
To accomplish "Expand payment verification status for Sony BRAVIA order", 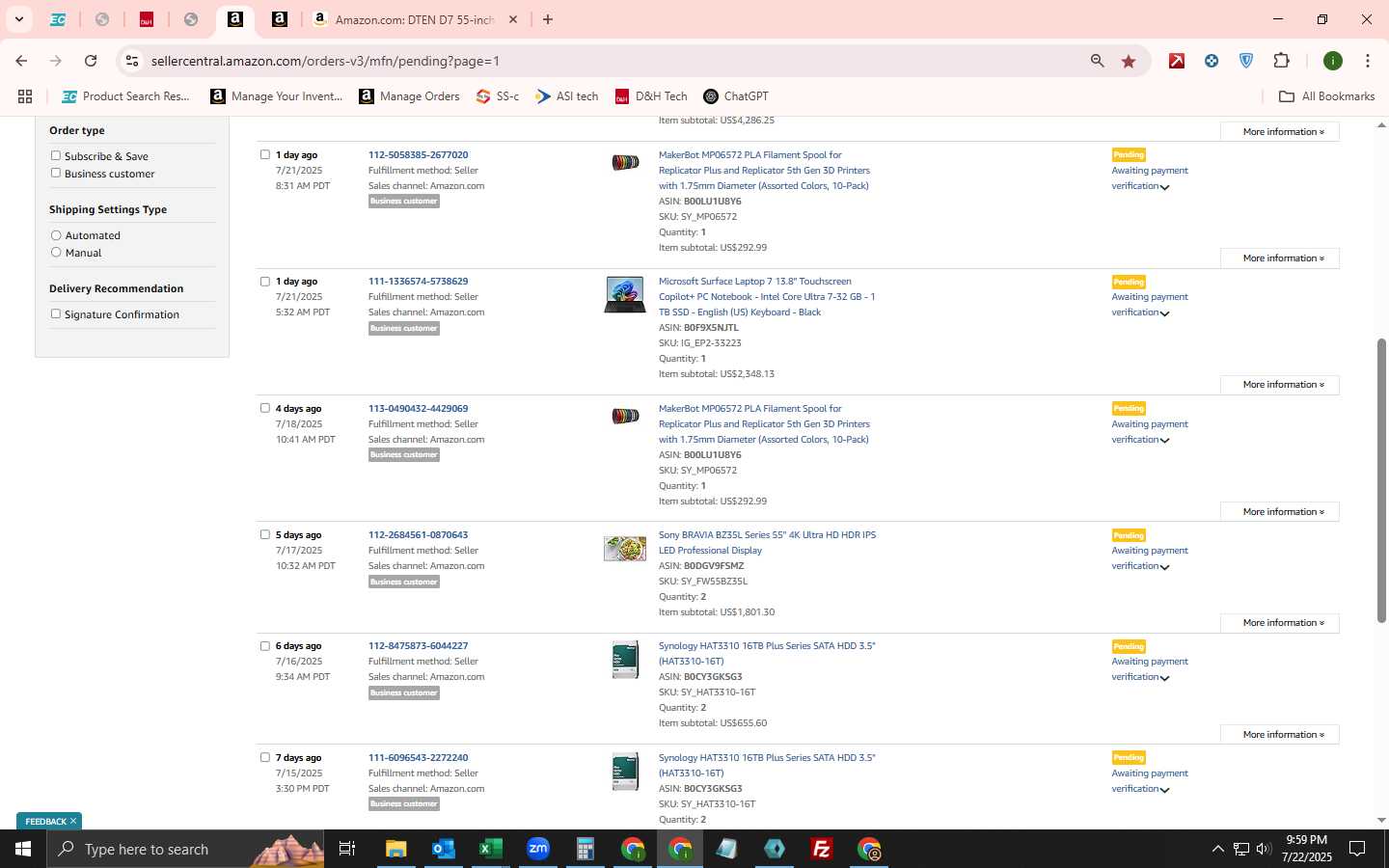I will pyautogui.click(x=1164, y=567).
